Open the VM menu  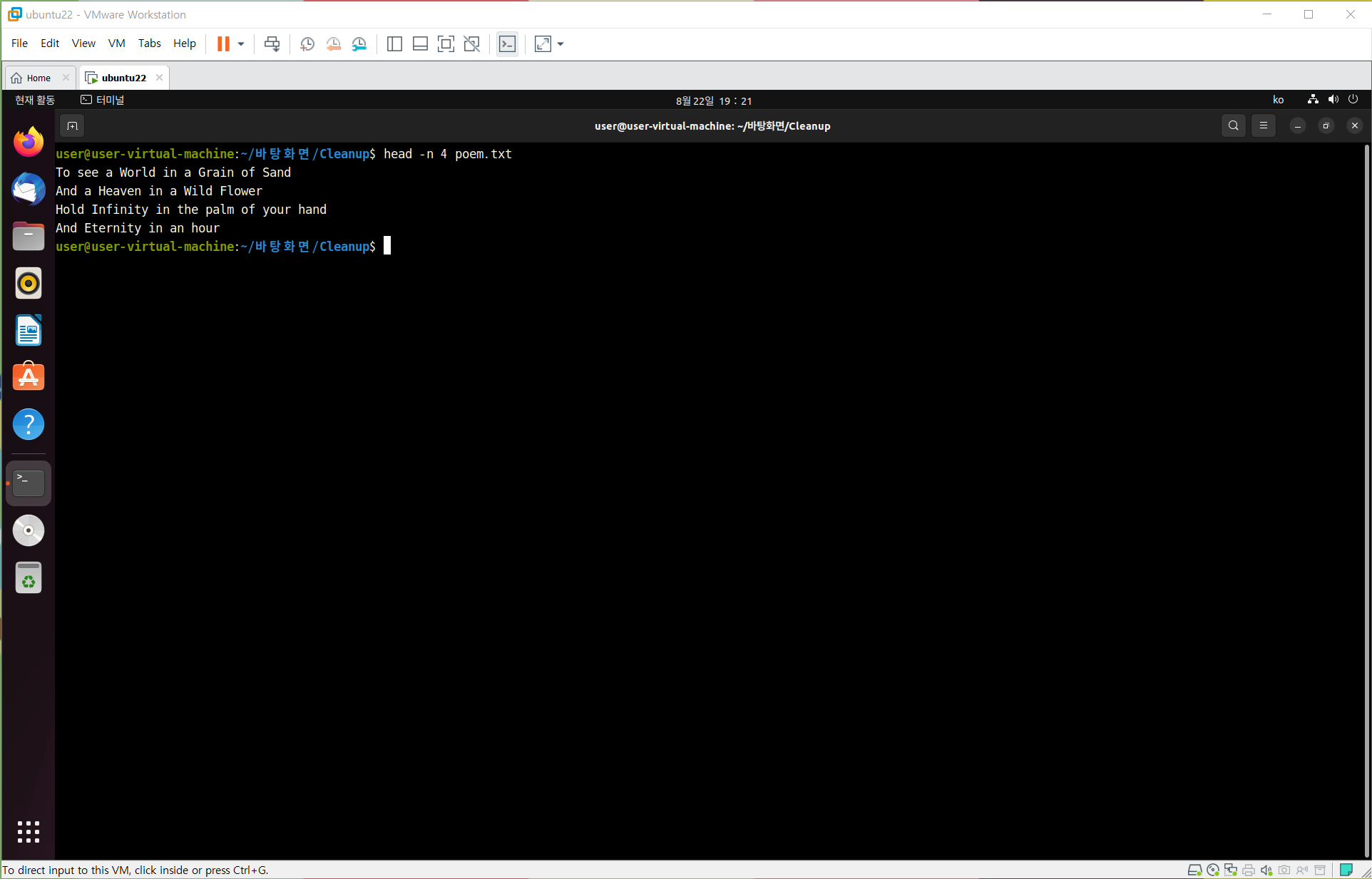tap(116, 43)
